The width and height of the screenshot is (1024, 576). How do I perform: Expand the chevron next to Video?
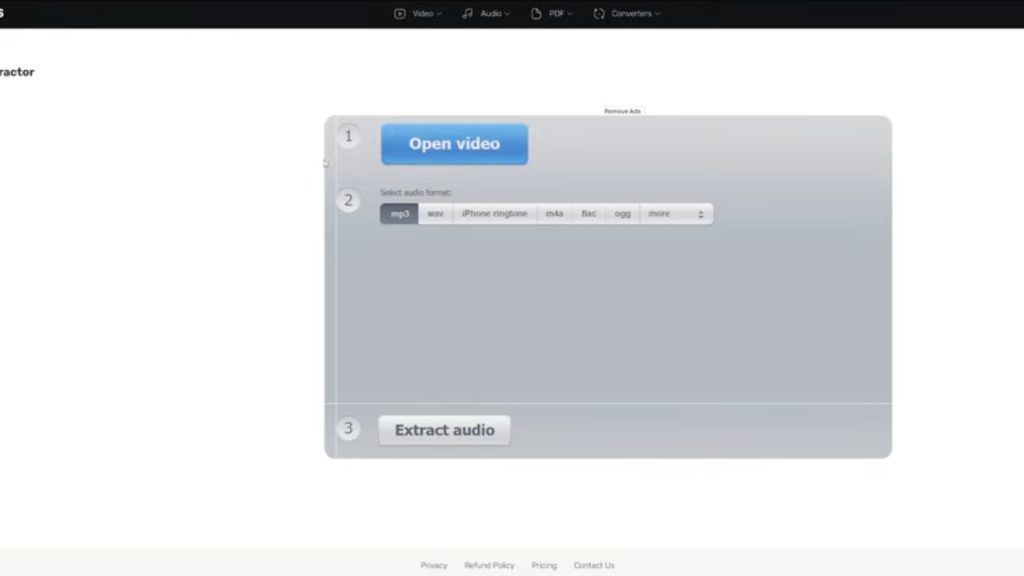coord(440,14)
